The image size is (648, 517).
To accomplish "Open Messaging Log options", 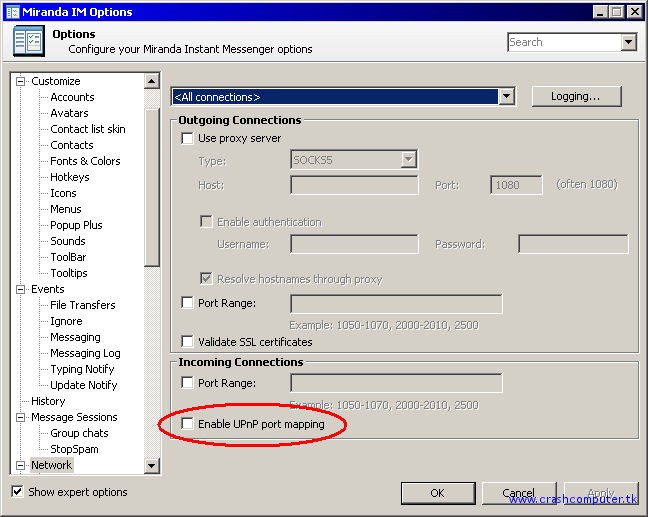I will [85, 353].
